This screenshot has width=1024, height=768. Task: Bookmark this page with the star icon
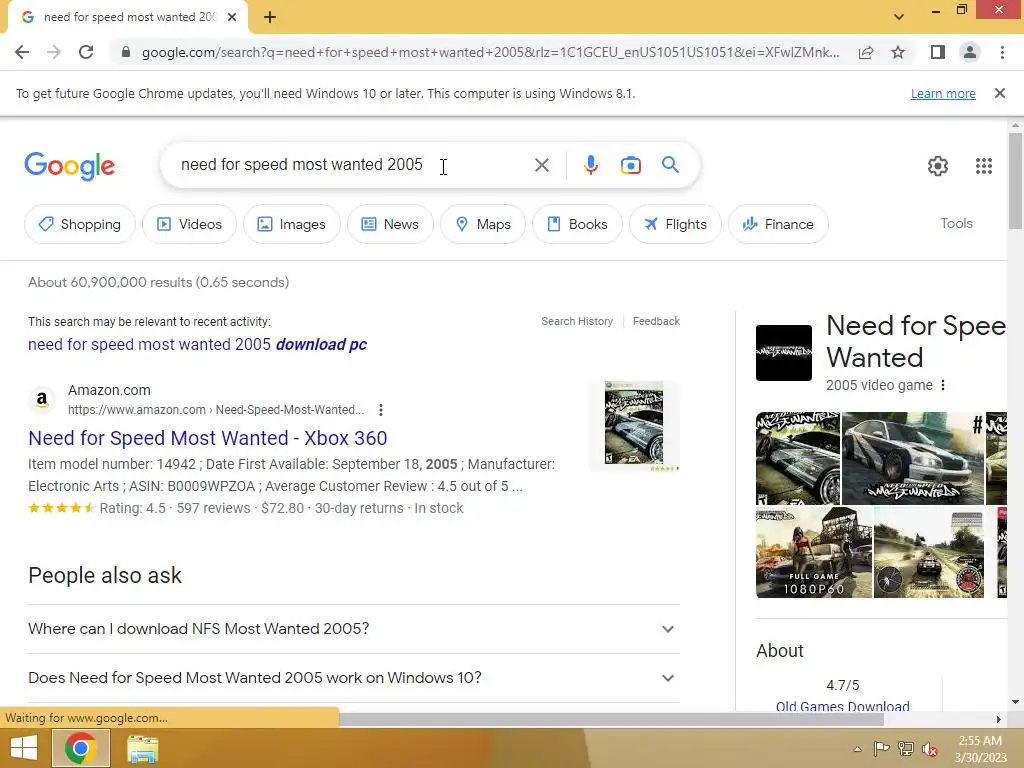[x=898, y=52]
